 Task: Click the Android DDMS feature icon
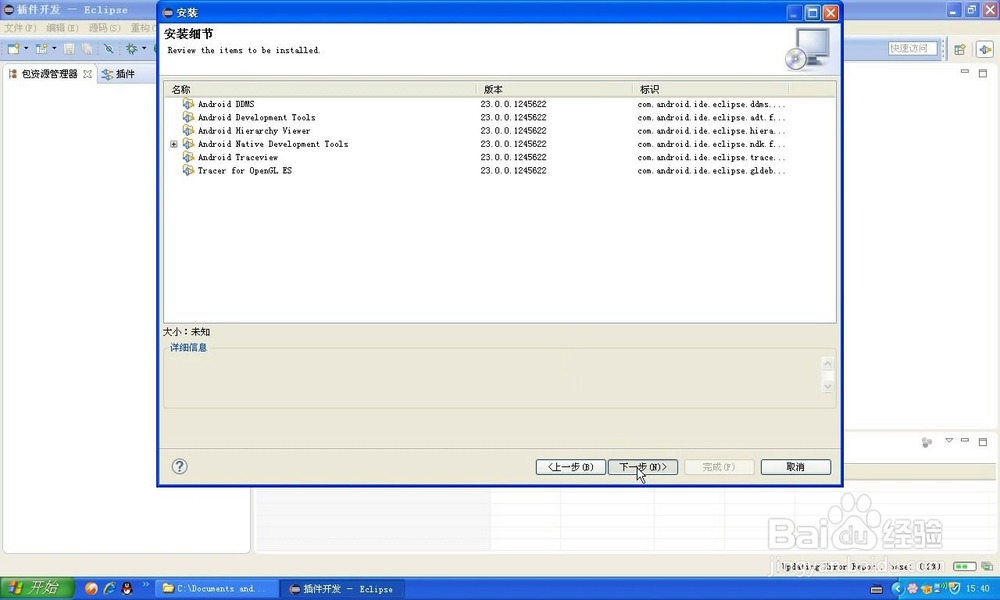pos(188,103)
